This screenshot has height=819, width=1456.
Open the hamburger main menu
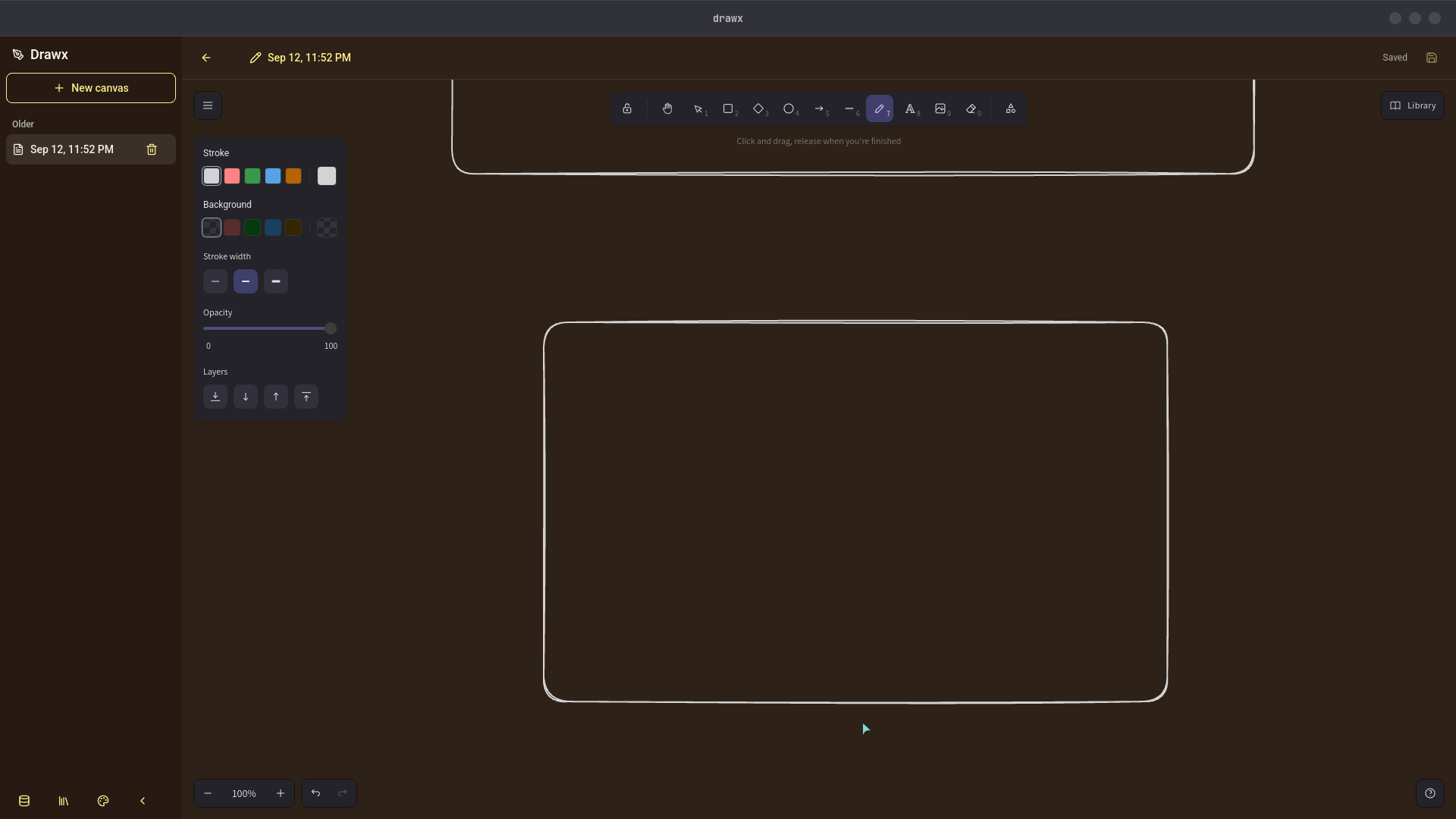coord(208,105)
